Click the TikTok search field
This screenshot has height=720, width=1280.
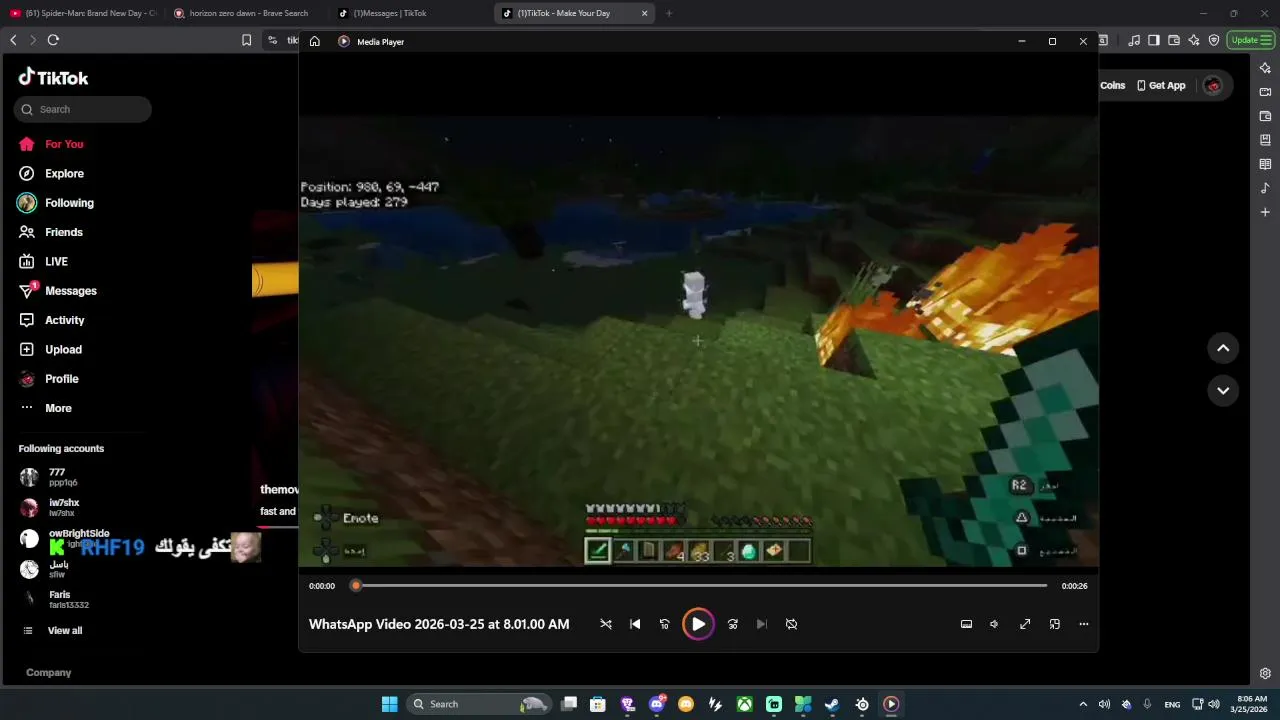(x=83, y=109)
